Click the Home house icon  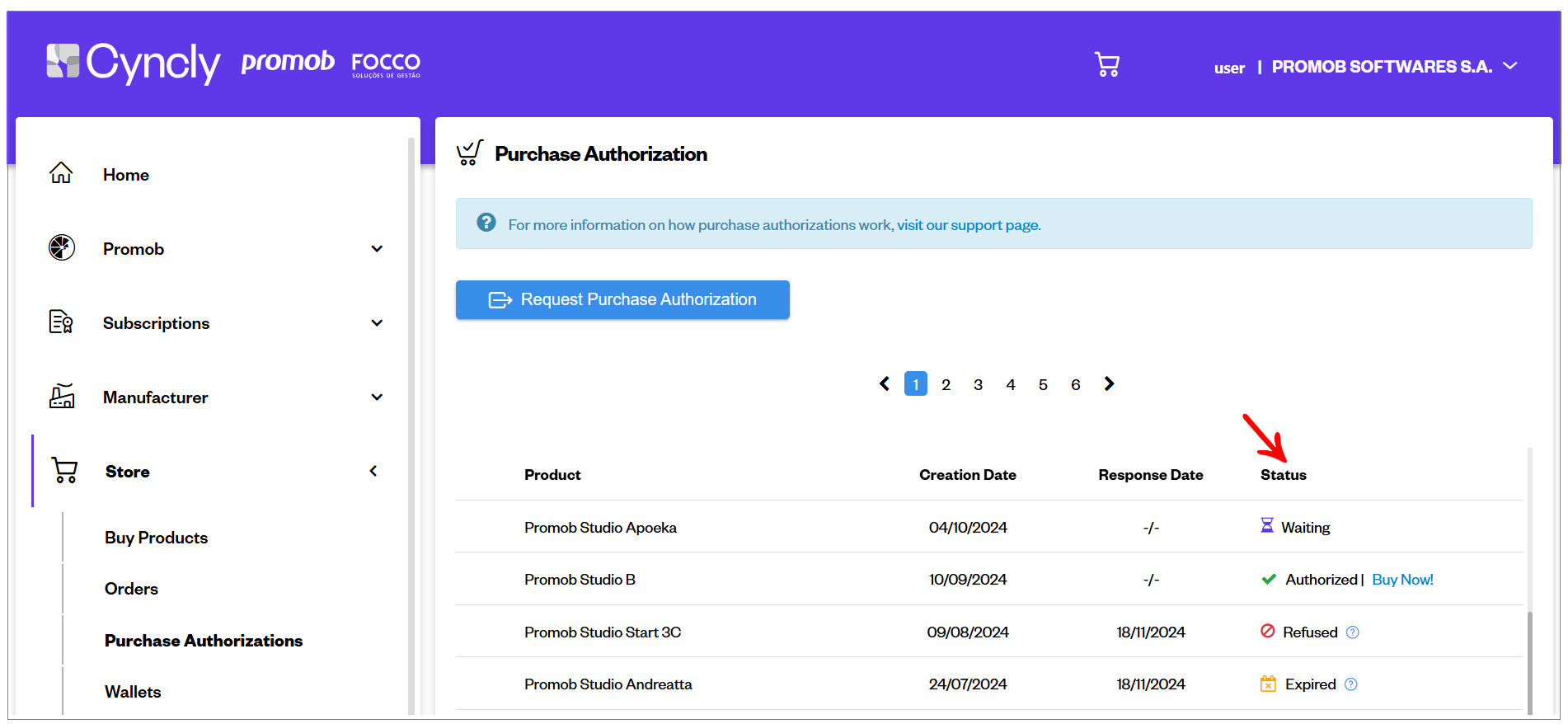61,173
